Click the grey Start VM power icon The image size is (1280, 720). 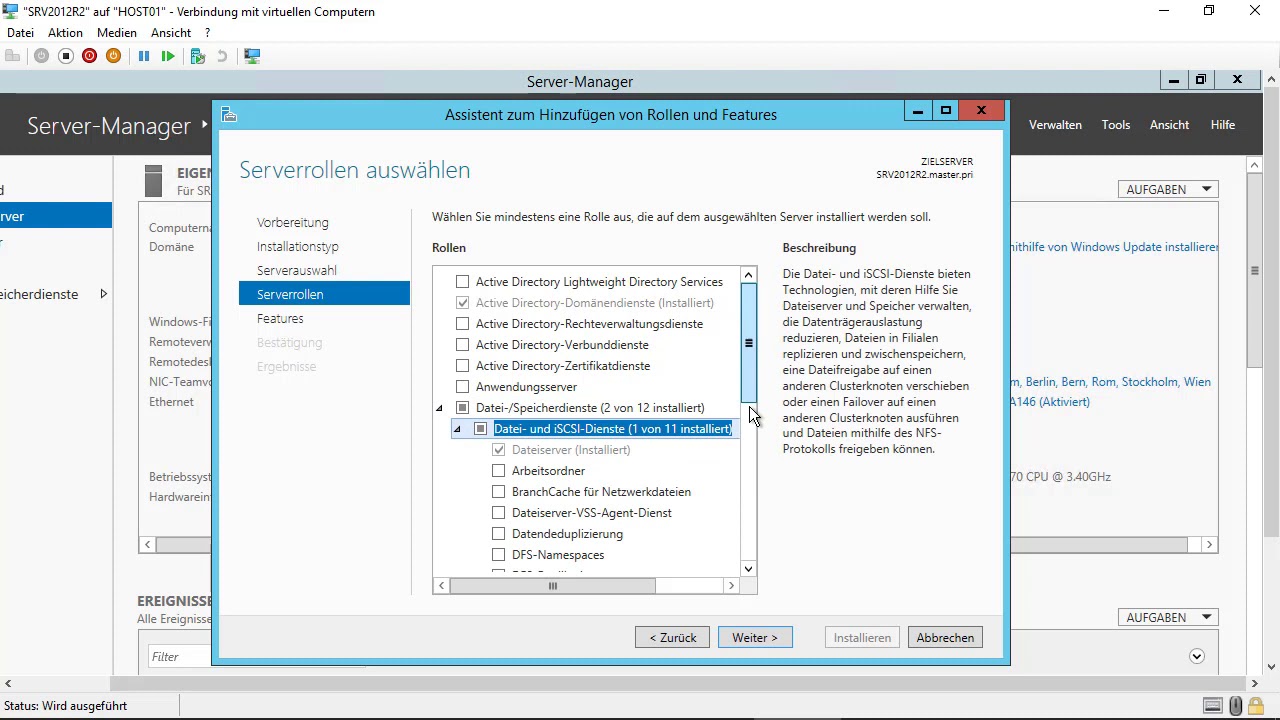point(41,56)
